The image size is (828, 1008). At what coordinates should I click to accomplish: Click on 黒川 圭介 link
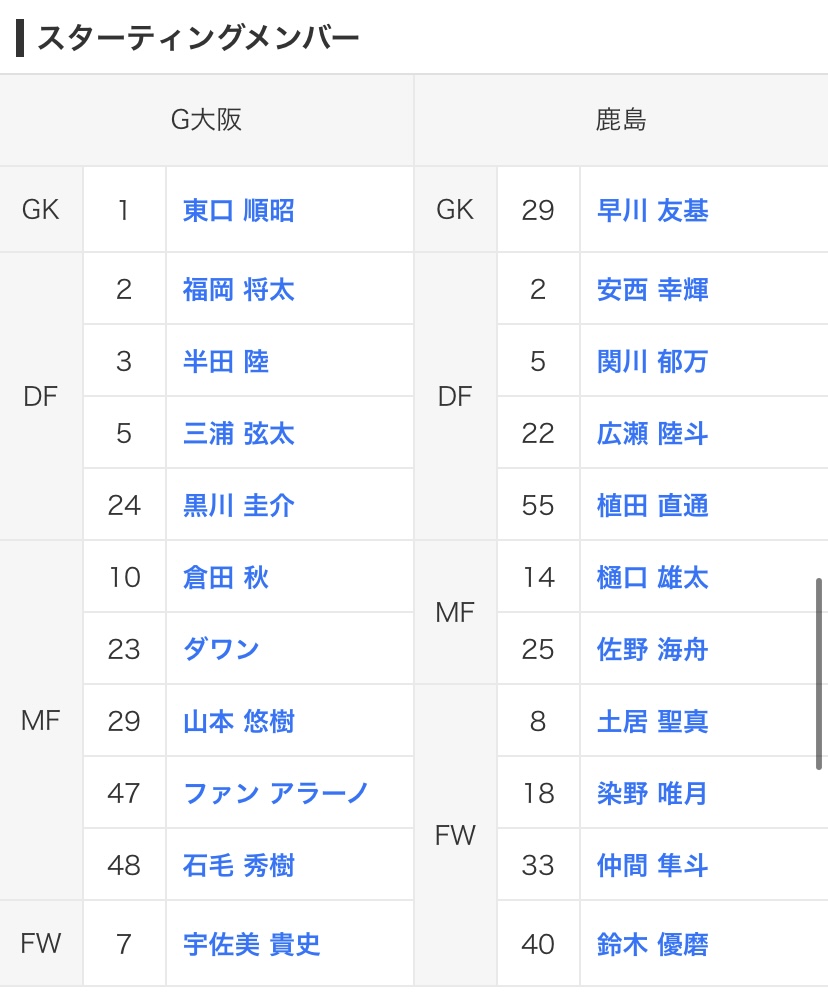point(238,505)
